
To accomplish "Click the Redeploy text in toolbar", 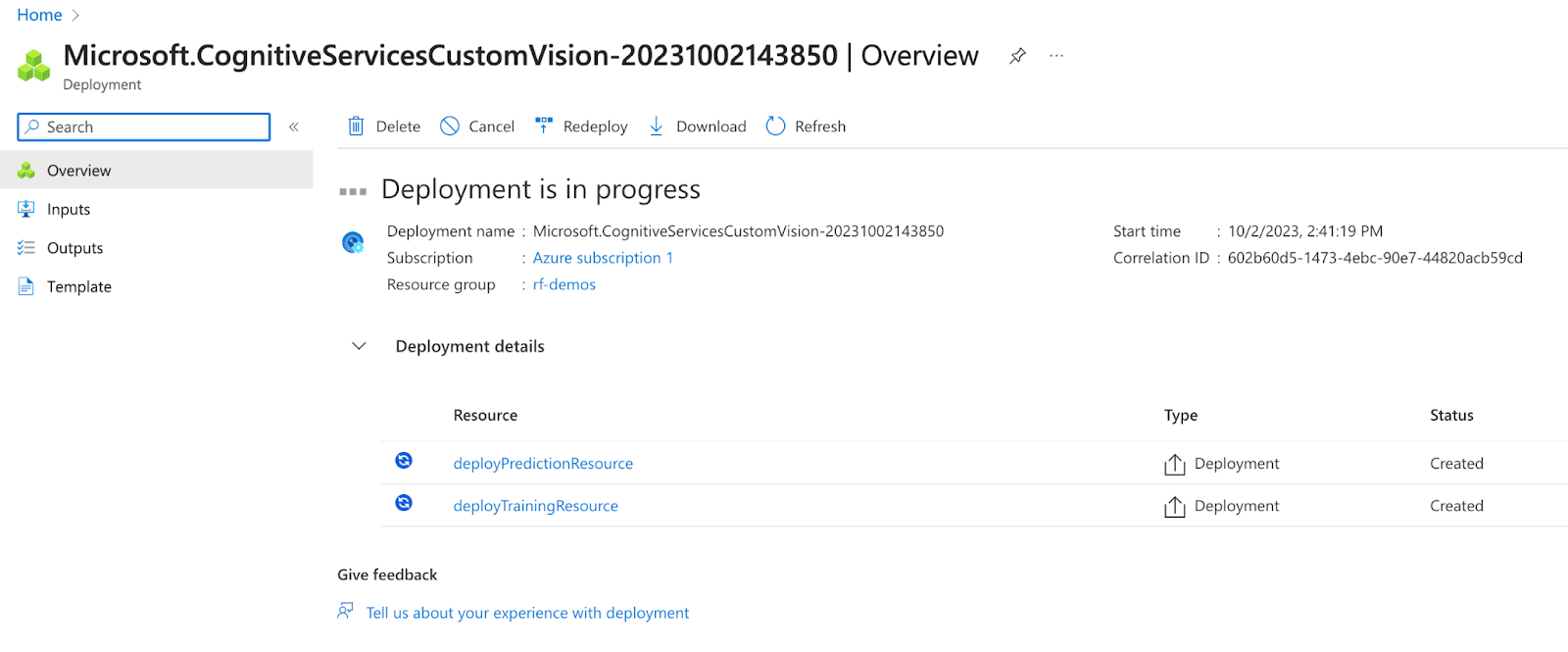I will coord(595,126).
